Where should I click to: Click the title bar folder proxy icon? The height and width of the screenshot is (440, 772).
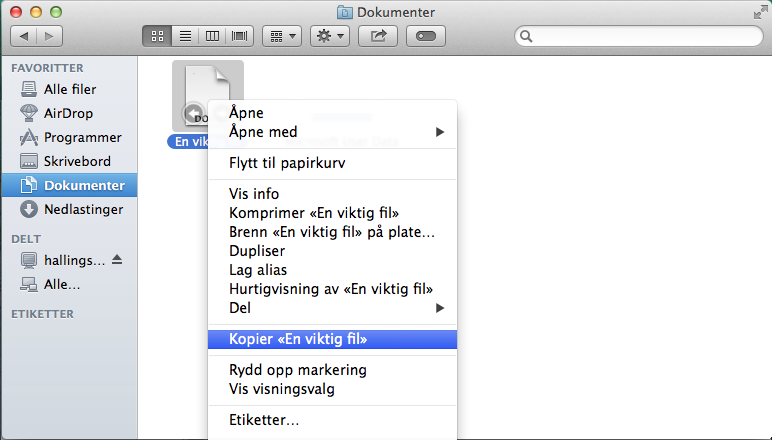345,12
